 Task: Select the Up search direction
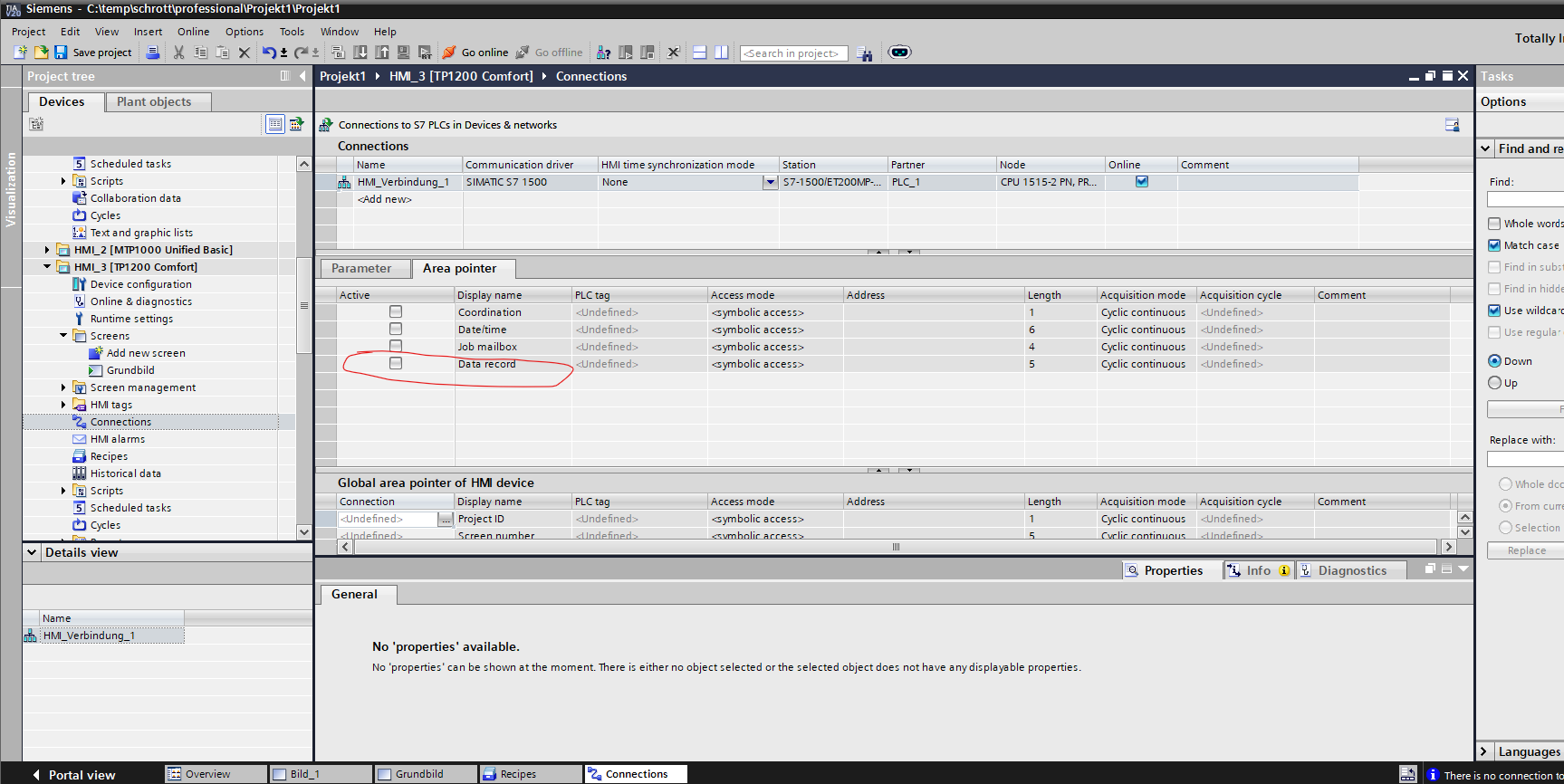pos(1495,383)
